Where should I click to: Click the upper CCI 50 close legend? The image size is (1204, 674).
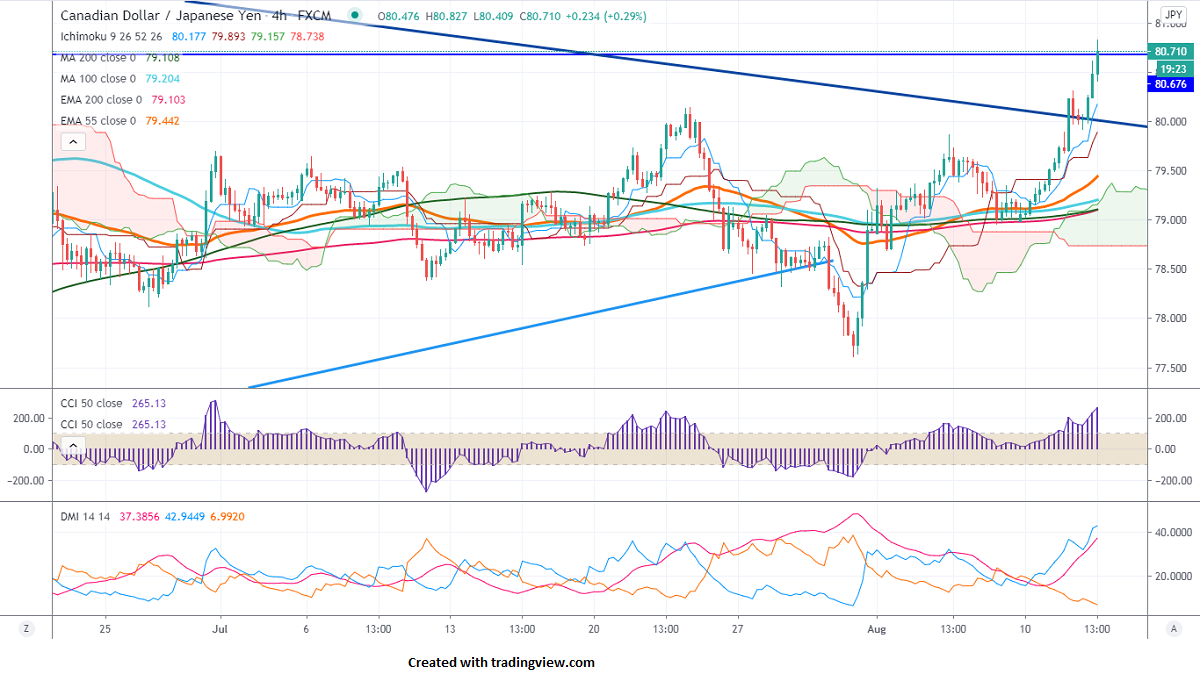tap(92, 403)
